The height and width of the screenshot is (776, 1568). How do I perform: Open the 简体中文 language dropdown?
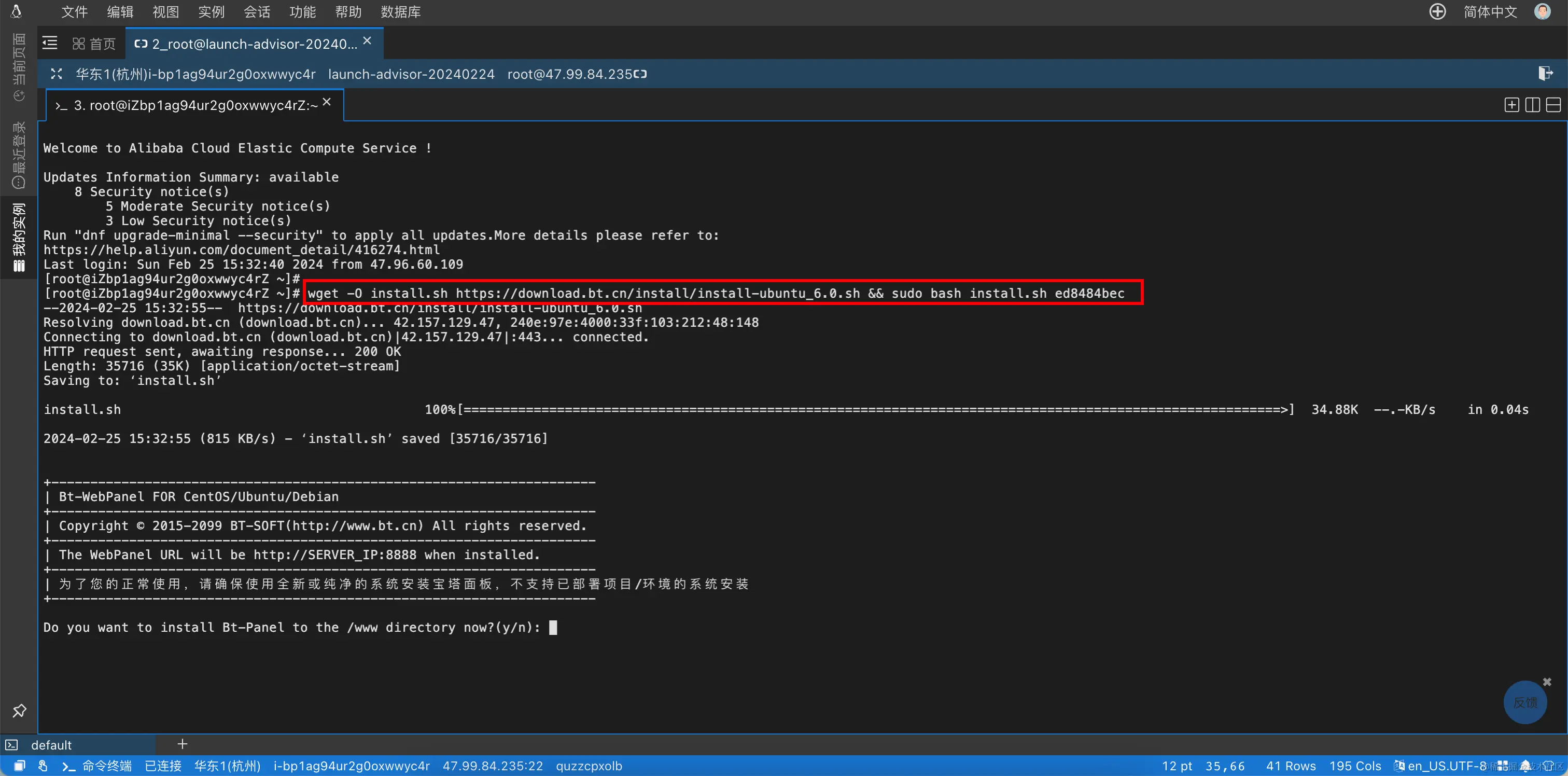(1490, 11)
